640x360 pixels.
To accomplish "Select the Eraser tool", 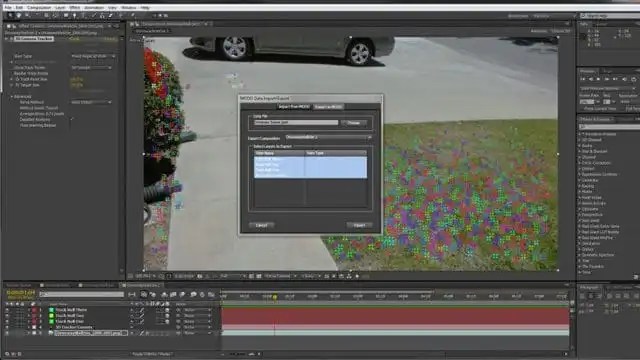I will click(x=111, y=16).
